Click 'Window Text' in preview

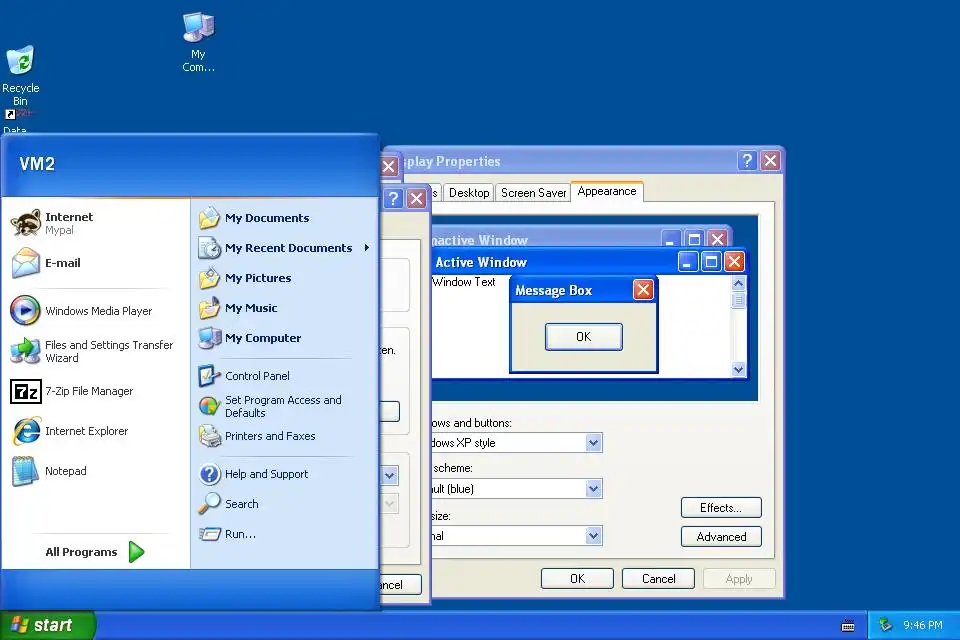(463, 282)
